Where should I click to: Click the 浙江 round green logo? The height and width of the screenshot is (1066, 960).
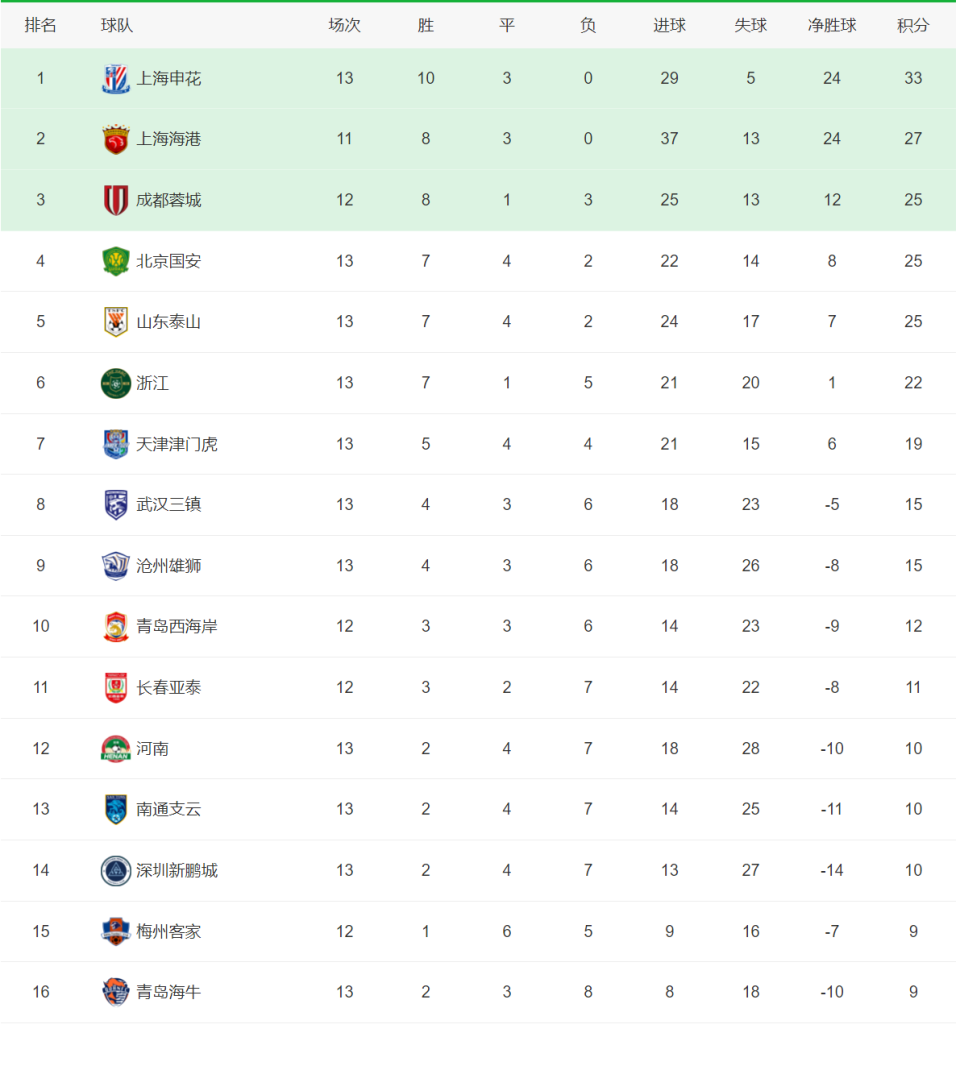coord(116,383)
